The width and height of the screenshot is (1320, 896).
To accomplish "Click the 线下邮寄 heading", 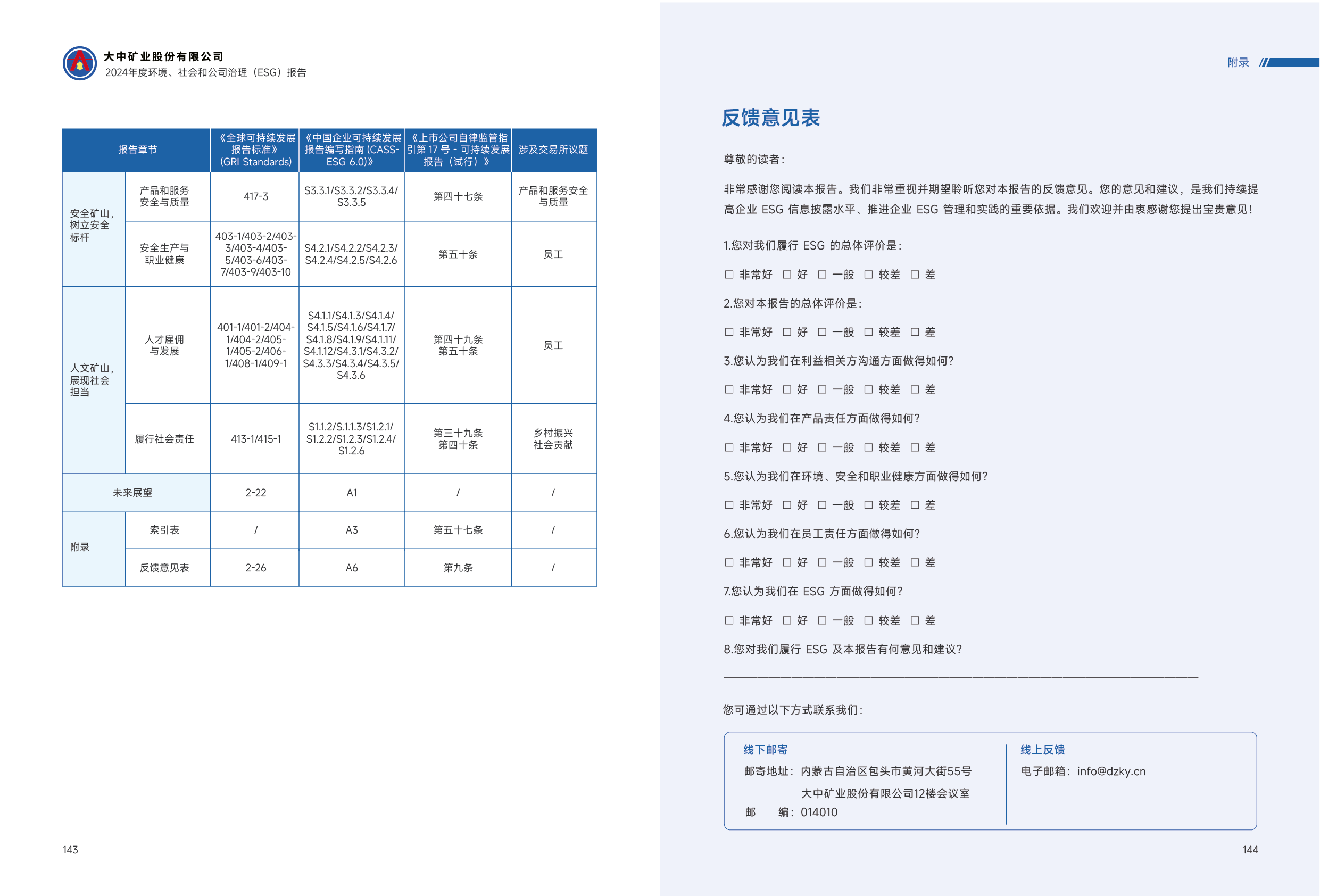I will [x=765, y=749].
